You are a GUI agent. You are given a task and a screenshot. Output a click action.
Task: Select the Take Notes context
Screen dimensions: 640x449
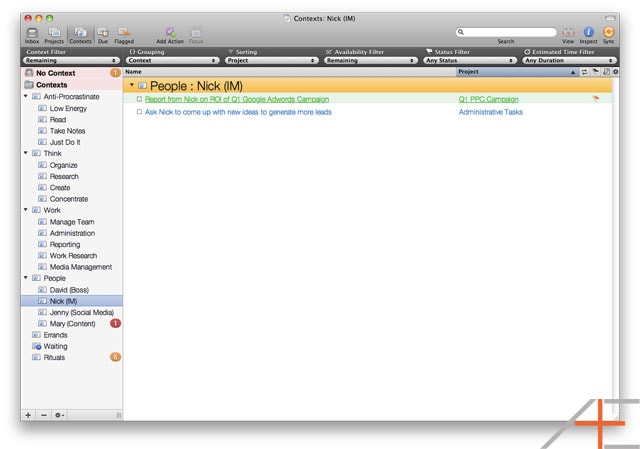coord(67,131)
